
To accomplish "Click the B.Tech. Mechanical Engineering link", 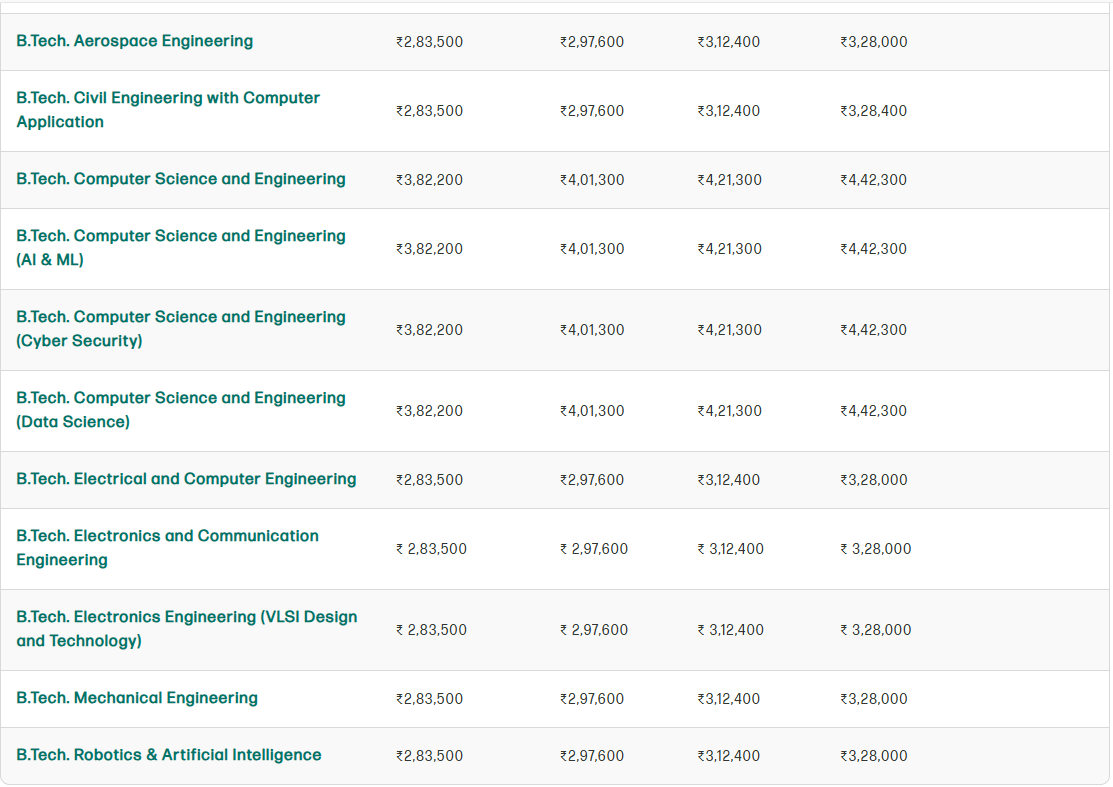I will point(137,698).
